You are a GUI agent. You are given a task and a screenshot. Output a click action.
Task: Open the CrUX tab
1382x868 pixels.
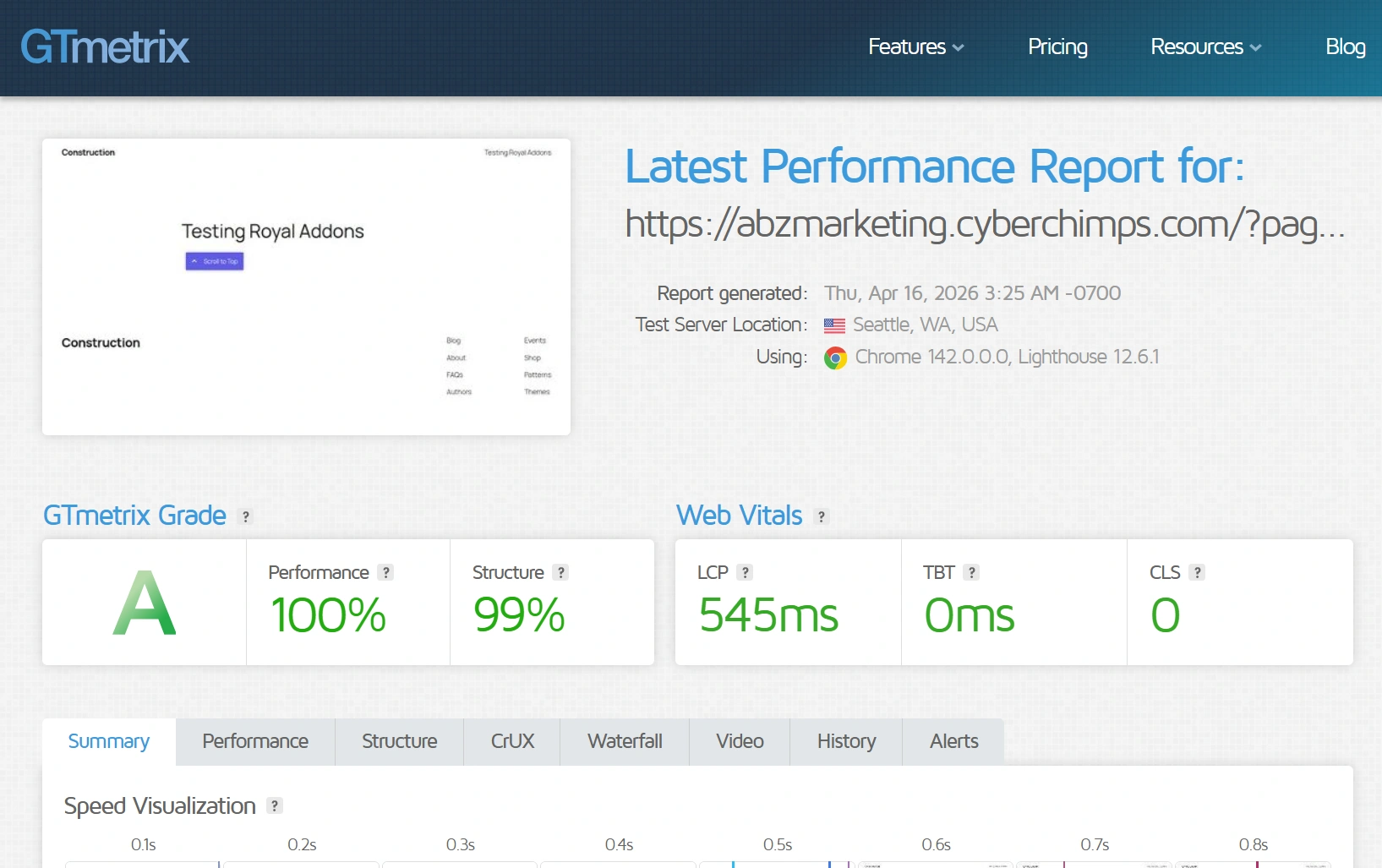pos(512,741)
